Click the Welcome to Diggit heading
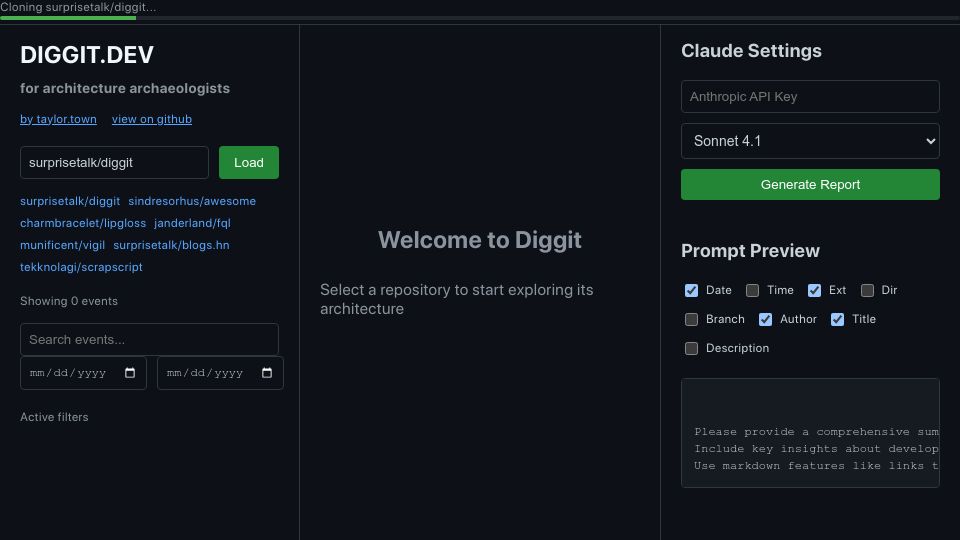 (479, 240)
